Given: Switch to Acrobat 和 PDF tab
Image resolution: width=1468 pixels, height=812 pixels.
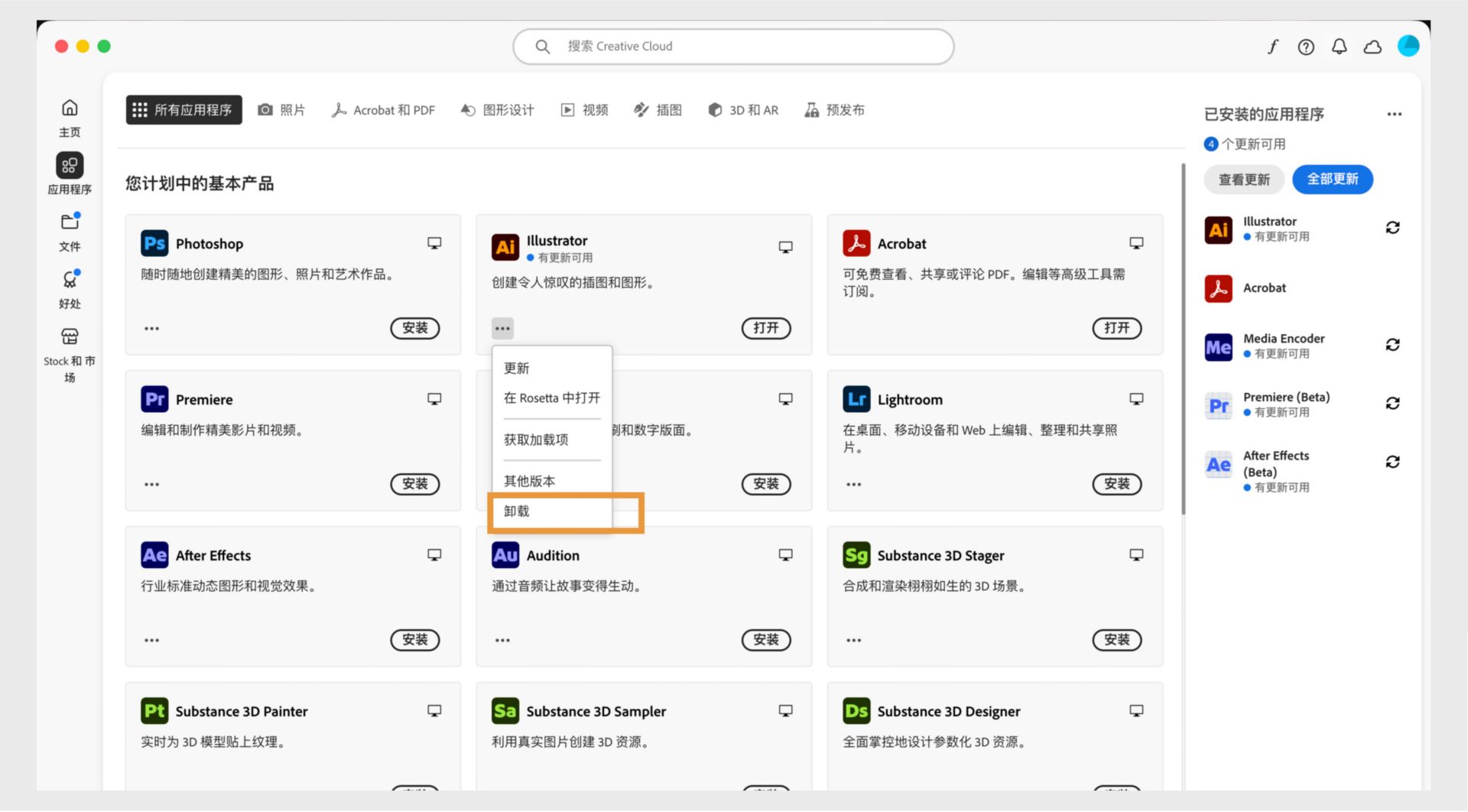Looking at the screenshot, I should coord(383,110).
